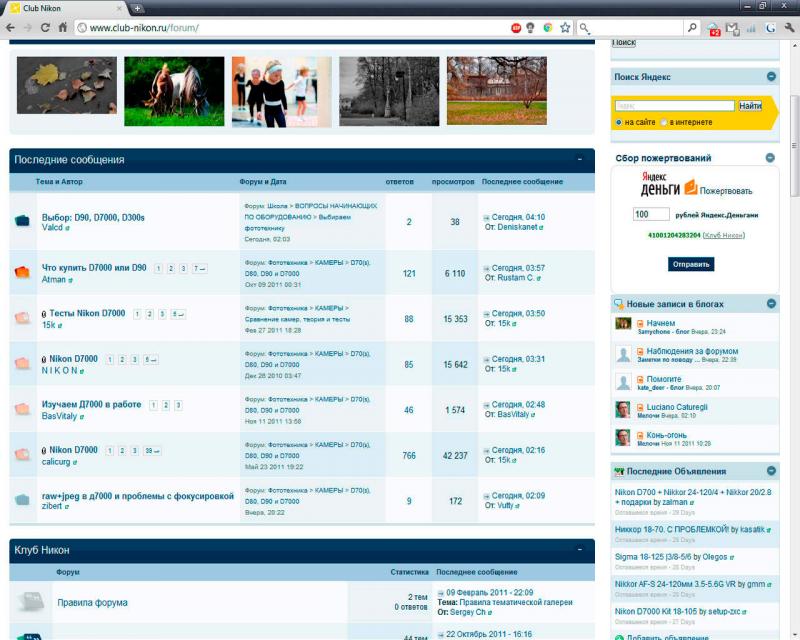Click the address bar URL field
Screen dimensions: 800x640
pos(291,28)
